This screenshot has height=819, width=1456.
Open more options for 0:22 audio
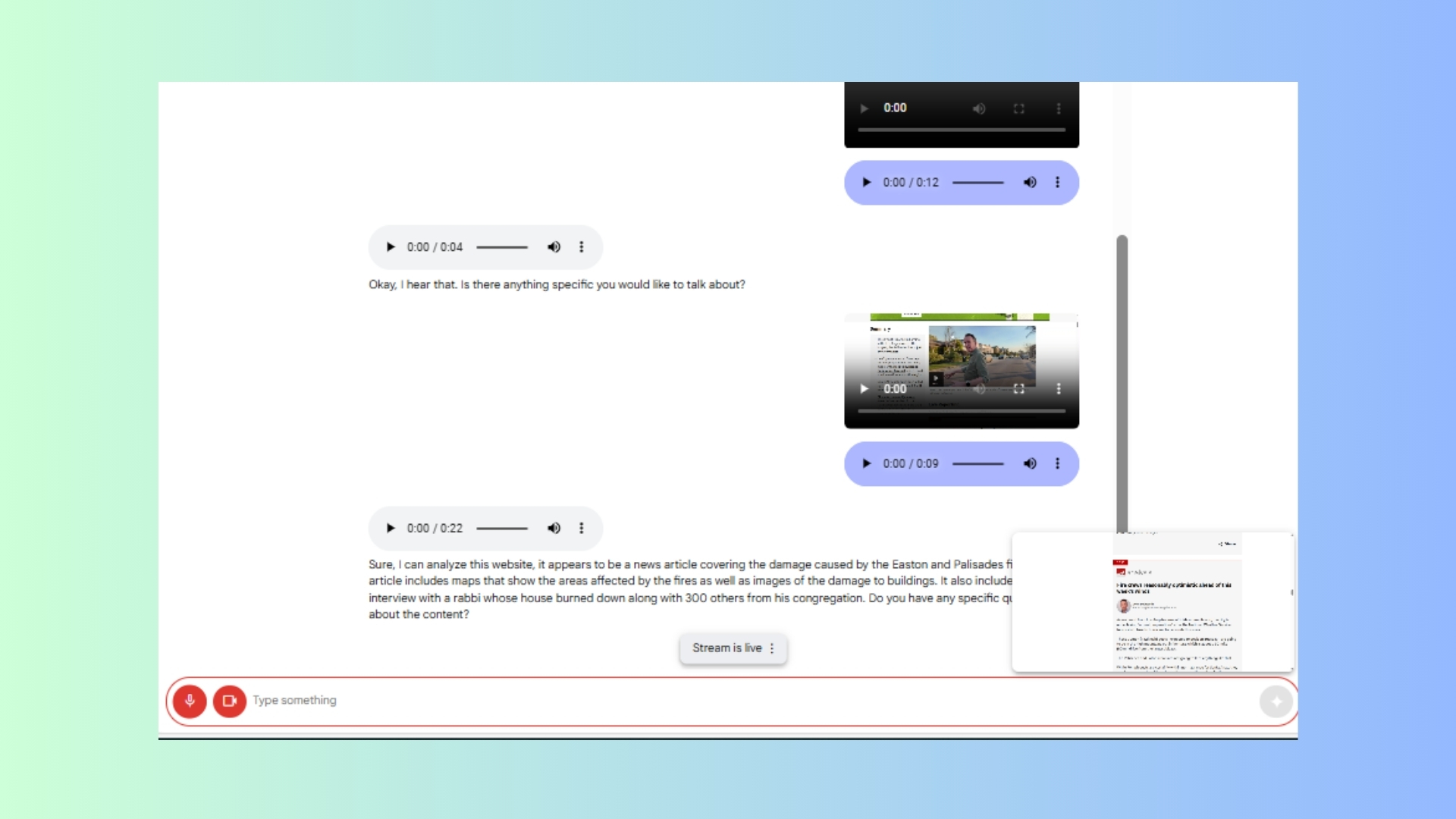click(x=582, y=529)
